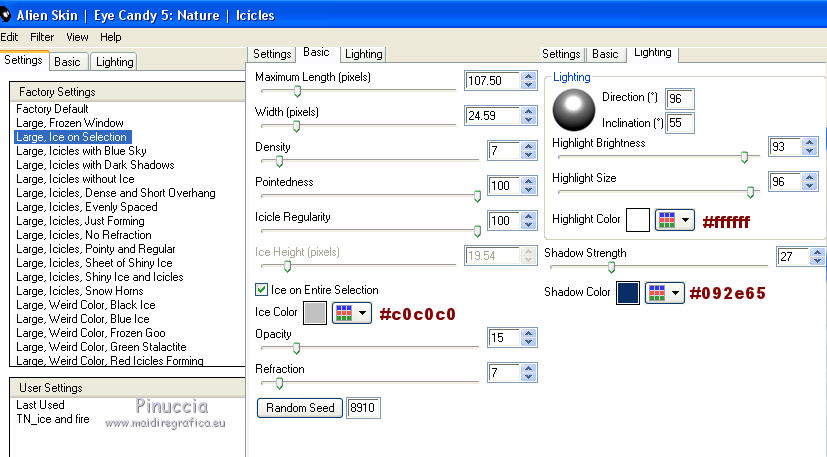The height and width of the screenshot is (457, 827).
Task: Click the Random Seed number field
Action: point(363,408)
